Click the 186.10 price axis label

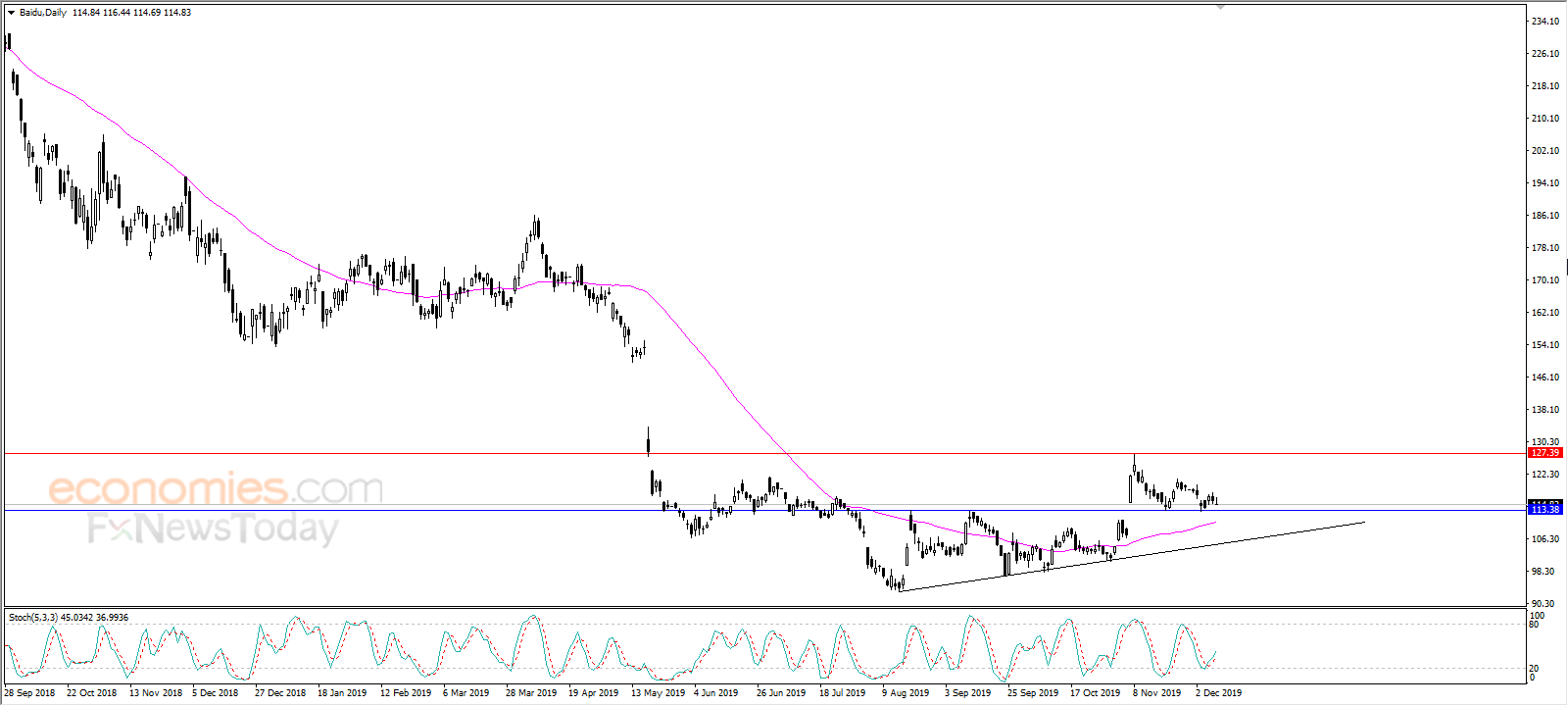[x=1545, y=216]
